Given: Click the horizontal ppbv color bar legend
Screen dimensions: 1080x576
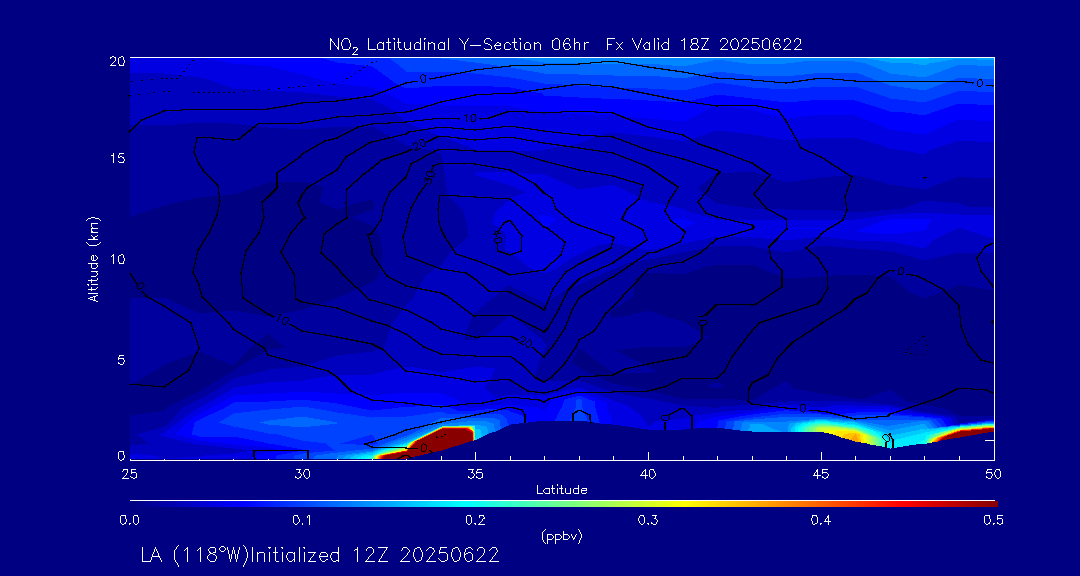Looking at the screenshot, I should click(563, 504).
